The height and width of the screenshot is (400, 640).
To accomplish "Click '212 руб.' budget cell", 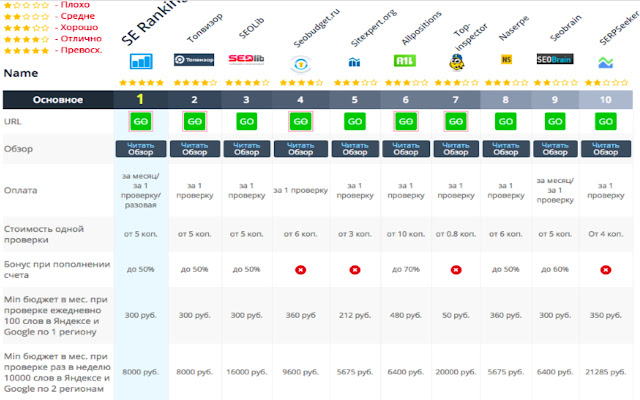I will point(355,316).
